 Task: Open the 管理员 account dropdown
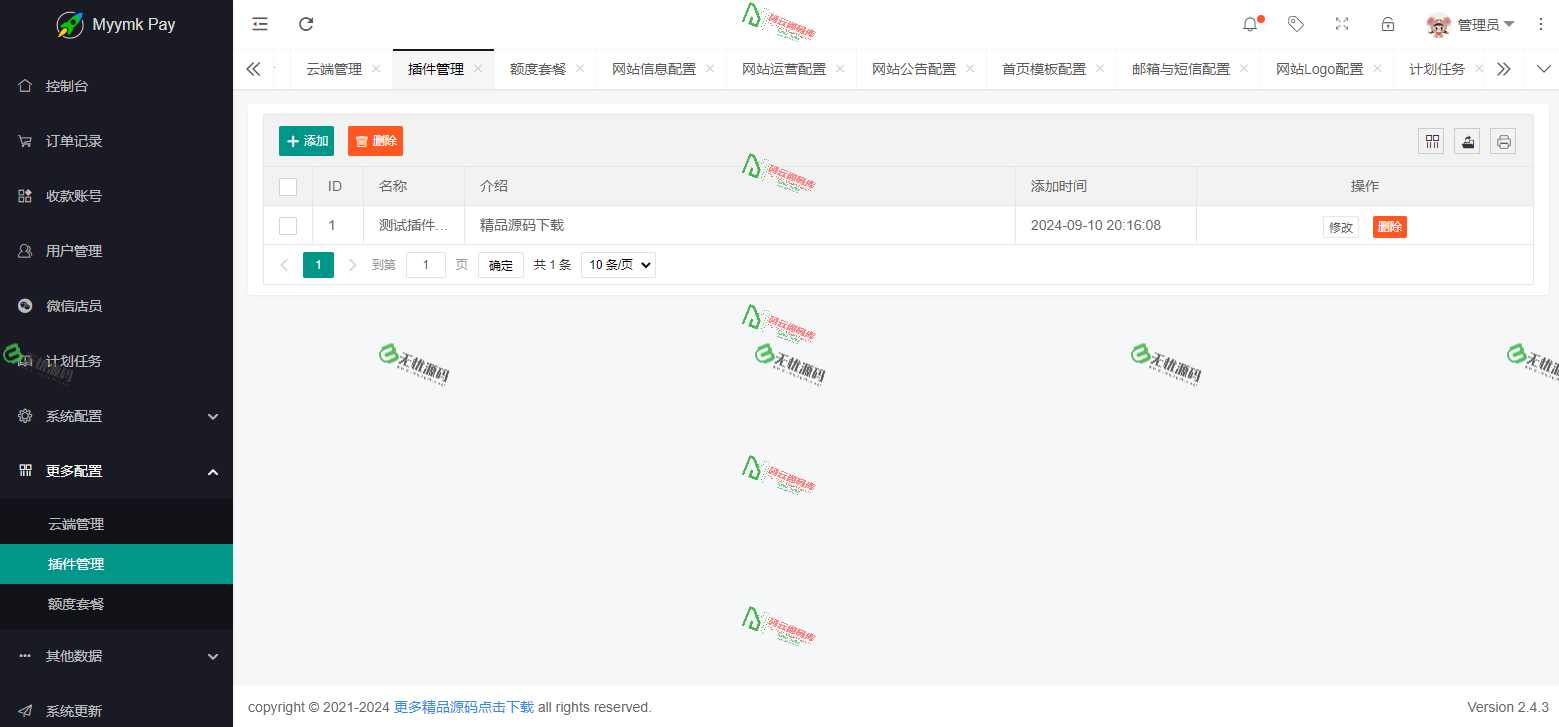click(x=1480, y=23)
